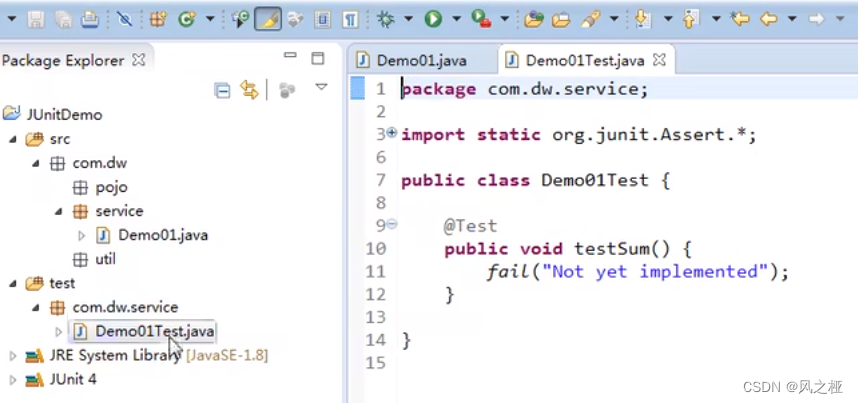Click line number 15 in the gutter

pos(376,362)
